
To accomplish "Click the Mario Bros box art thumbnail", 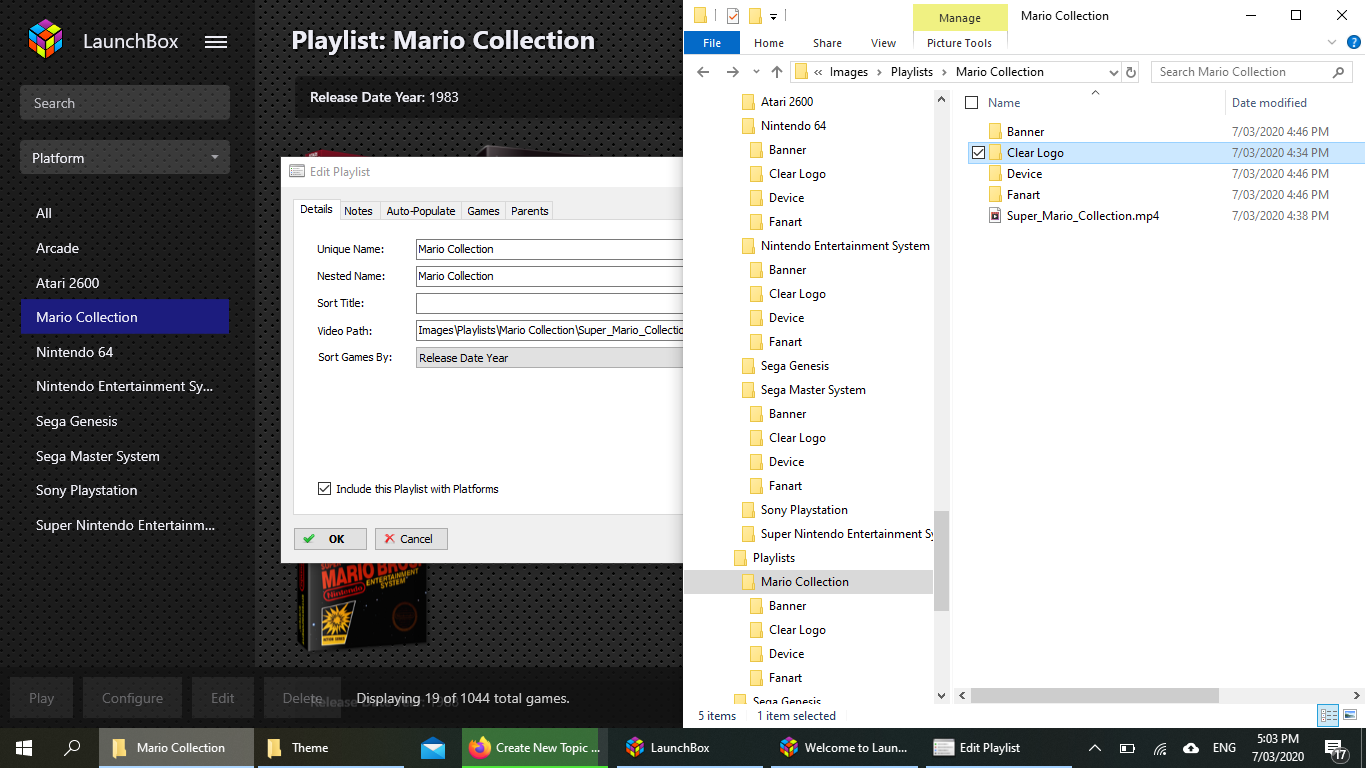I will (x=362, y=607).
